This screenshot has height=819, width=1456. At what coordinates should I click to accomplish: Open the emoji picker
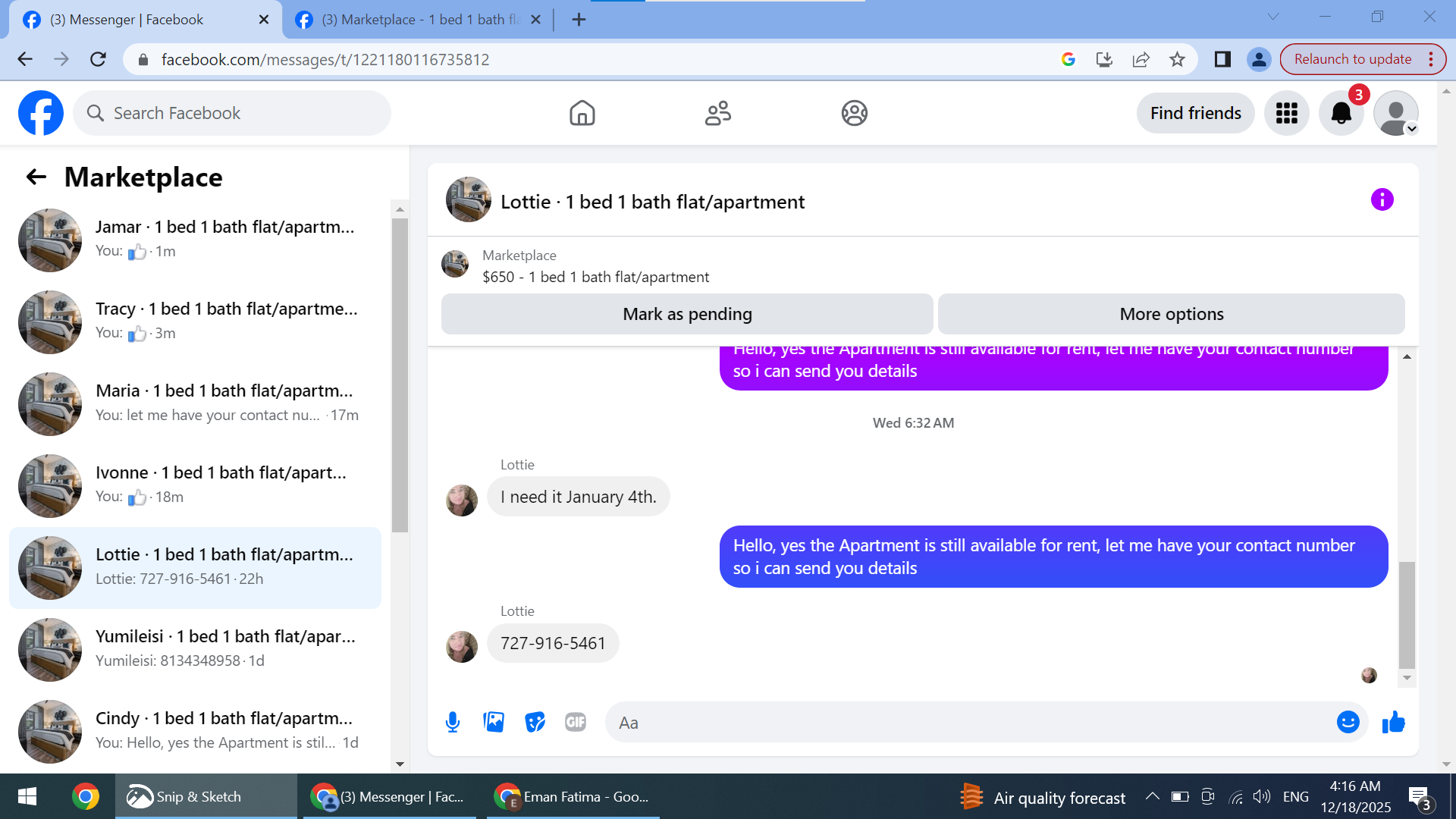(1348, 722)
